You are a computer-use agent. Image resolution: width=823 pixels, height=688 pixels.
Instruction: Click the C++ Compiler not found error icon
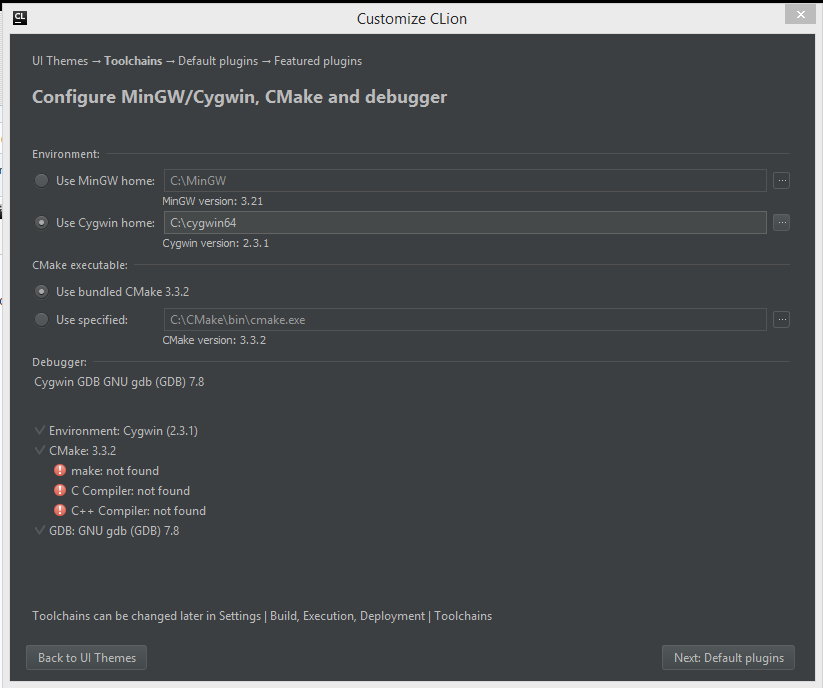point(60,510)
